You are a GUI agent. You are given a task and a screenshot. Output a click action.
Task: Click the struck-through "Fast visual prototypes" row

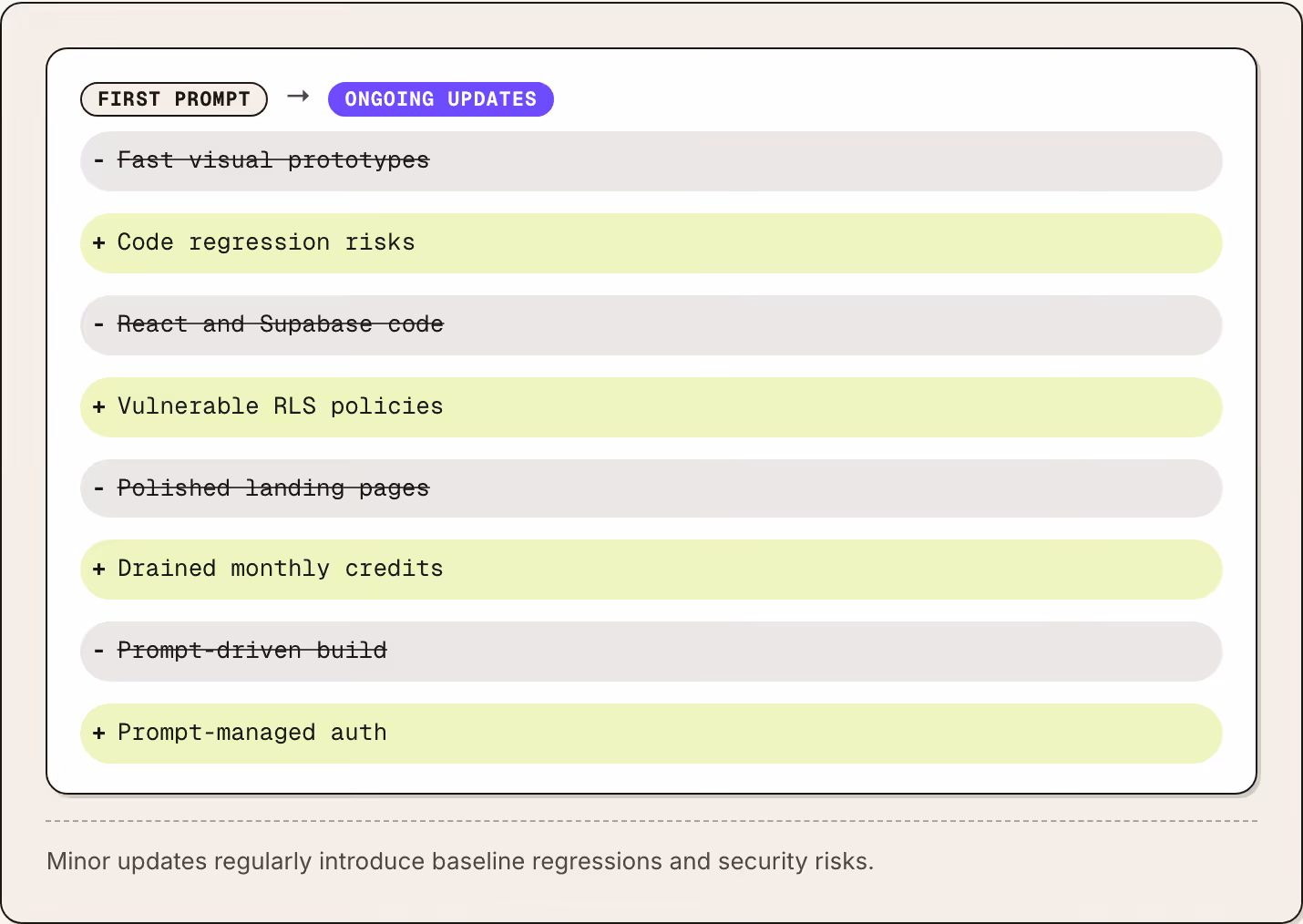pos(651,161)
